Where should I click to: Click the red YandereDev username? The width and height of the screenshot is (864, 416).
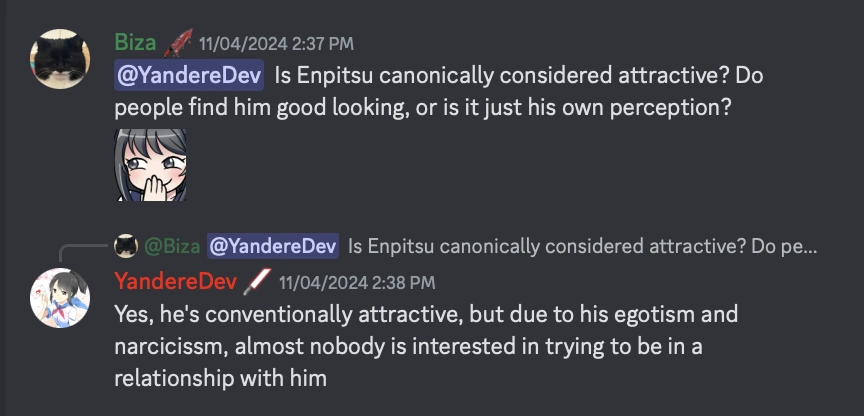tap(175, 282)
